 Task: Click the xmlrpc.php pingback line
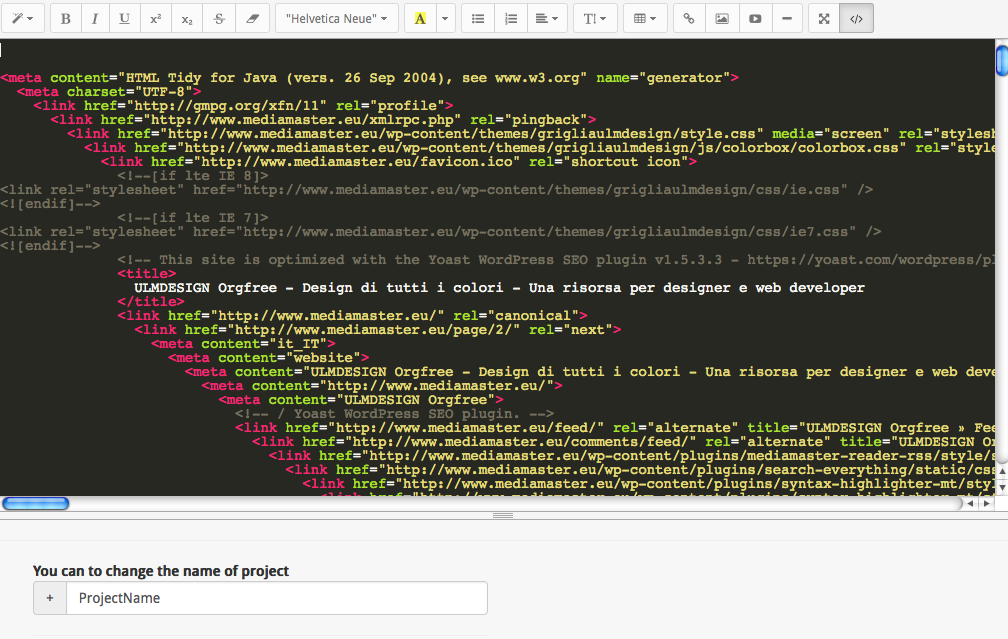323,120
